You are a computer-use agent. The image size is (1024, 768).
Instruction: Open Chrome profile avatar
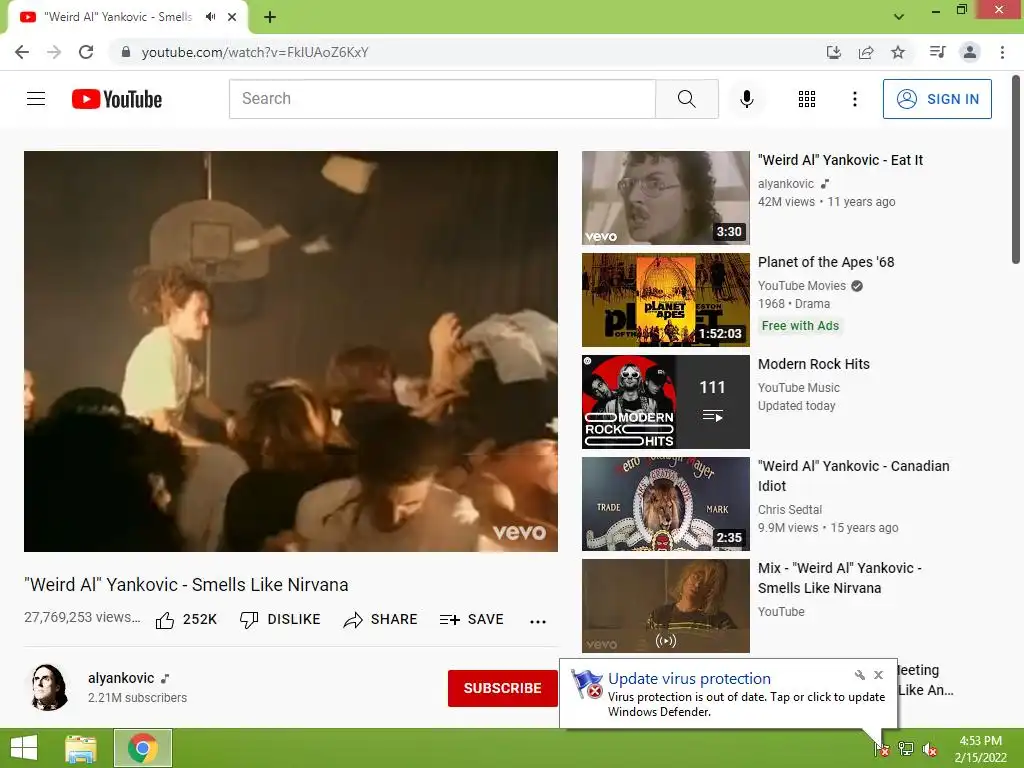[x=970, y=52]
